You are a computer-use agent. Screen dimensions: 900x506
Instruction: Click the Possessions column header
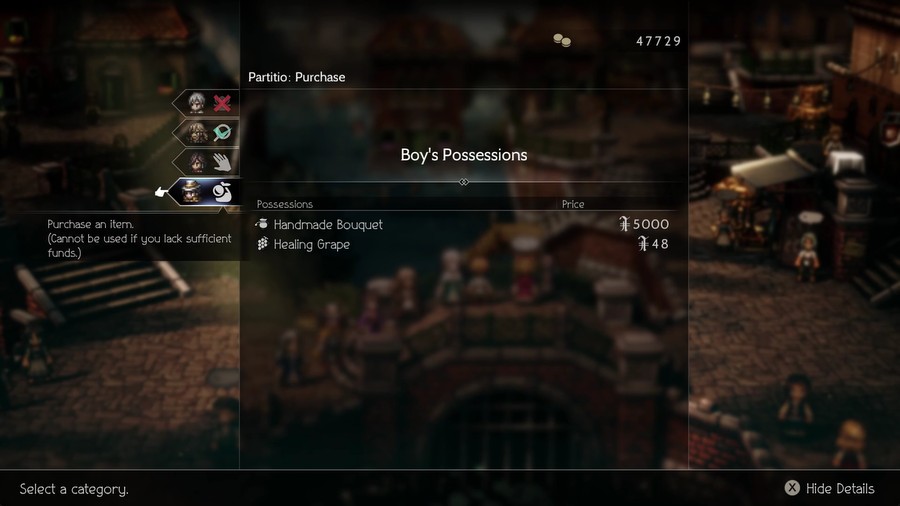285,204
